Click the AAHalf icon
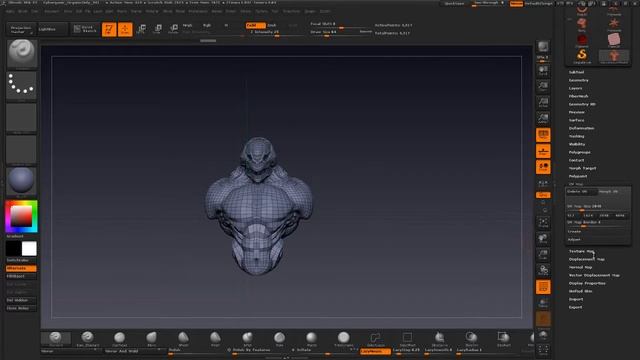 click(x=543, y=118)
